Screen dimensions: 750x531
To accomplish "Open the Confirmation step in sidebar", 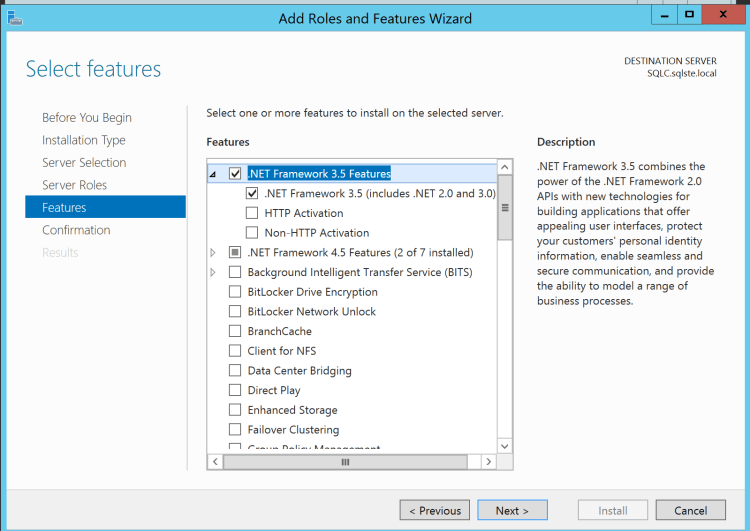I will pyautogui.click(x=76, y=230).
